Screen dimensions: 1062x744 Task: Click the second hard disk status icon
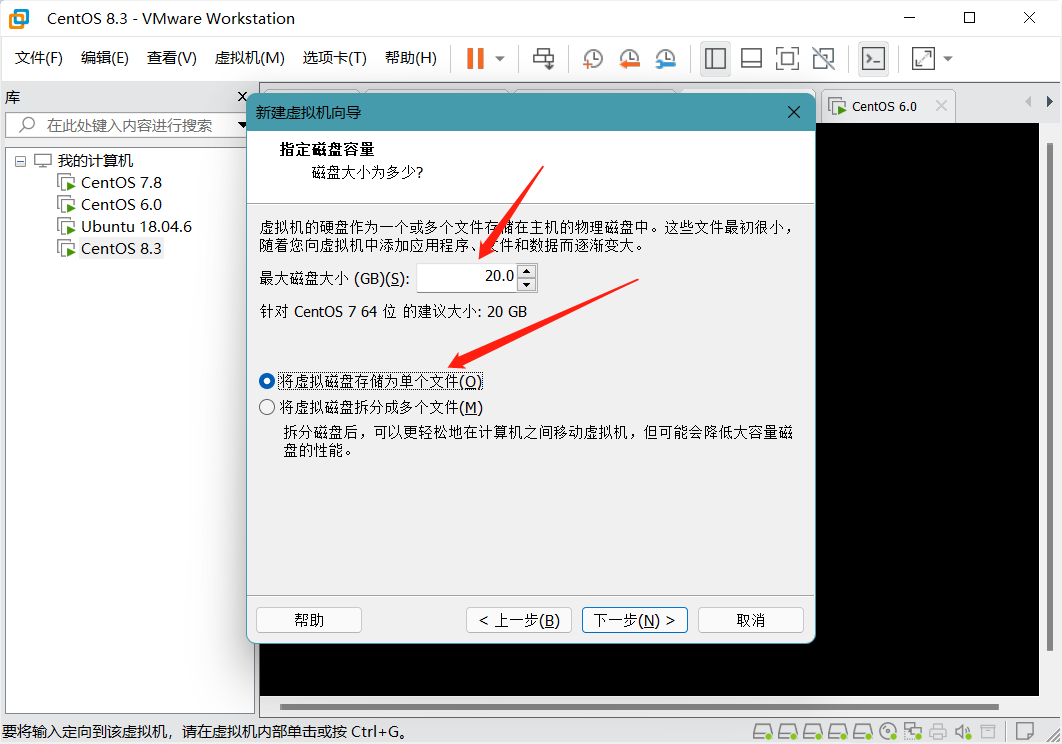(788, 732)
